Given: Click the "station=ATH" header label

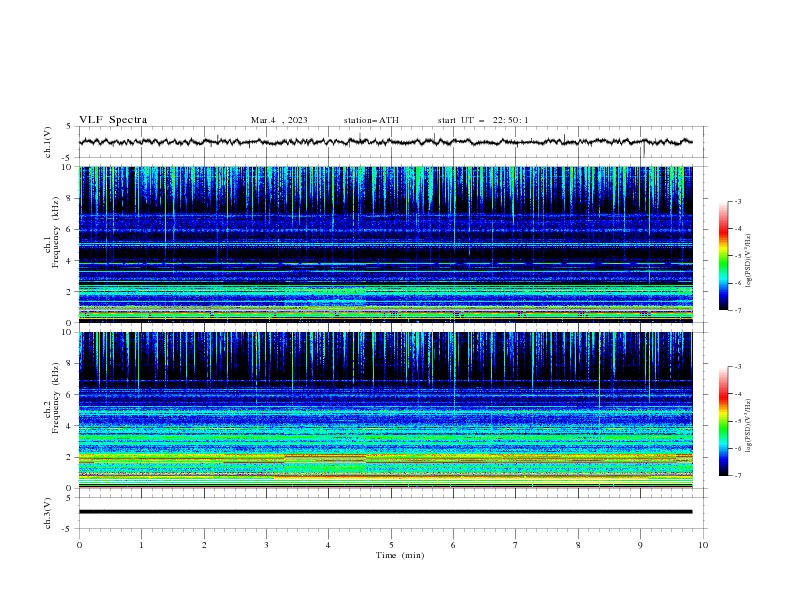Looking at the screenshot, I should click(371, 120).
